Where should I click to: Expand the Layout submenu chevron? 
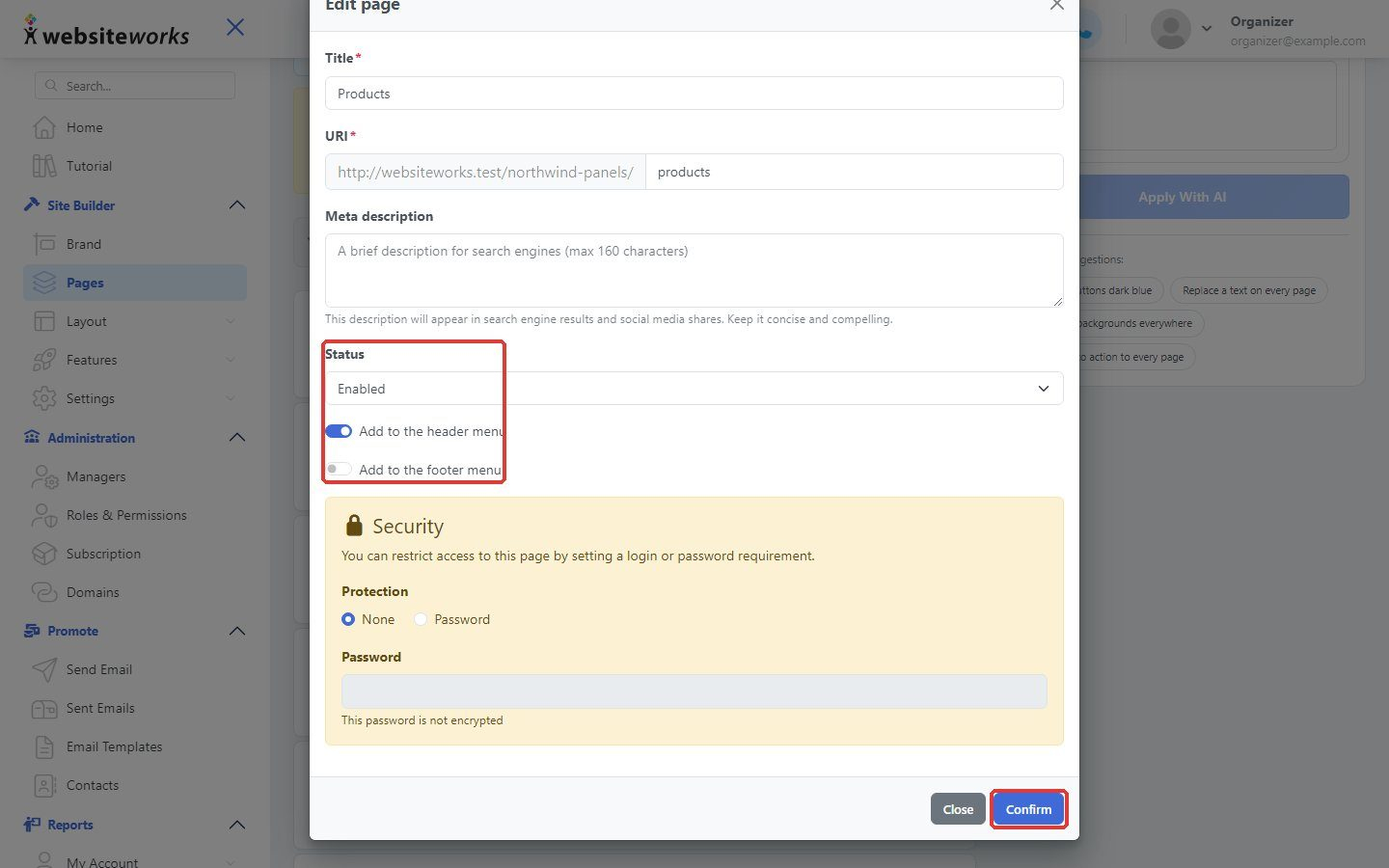pos(231,321)
